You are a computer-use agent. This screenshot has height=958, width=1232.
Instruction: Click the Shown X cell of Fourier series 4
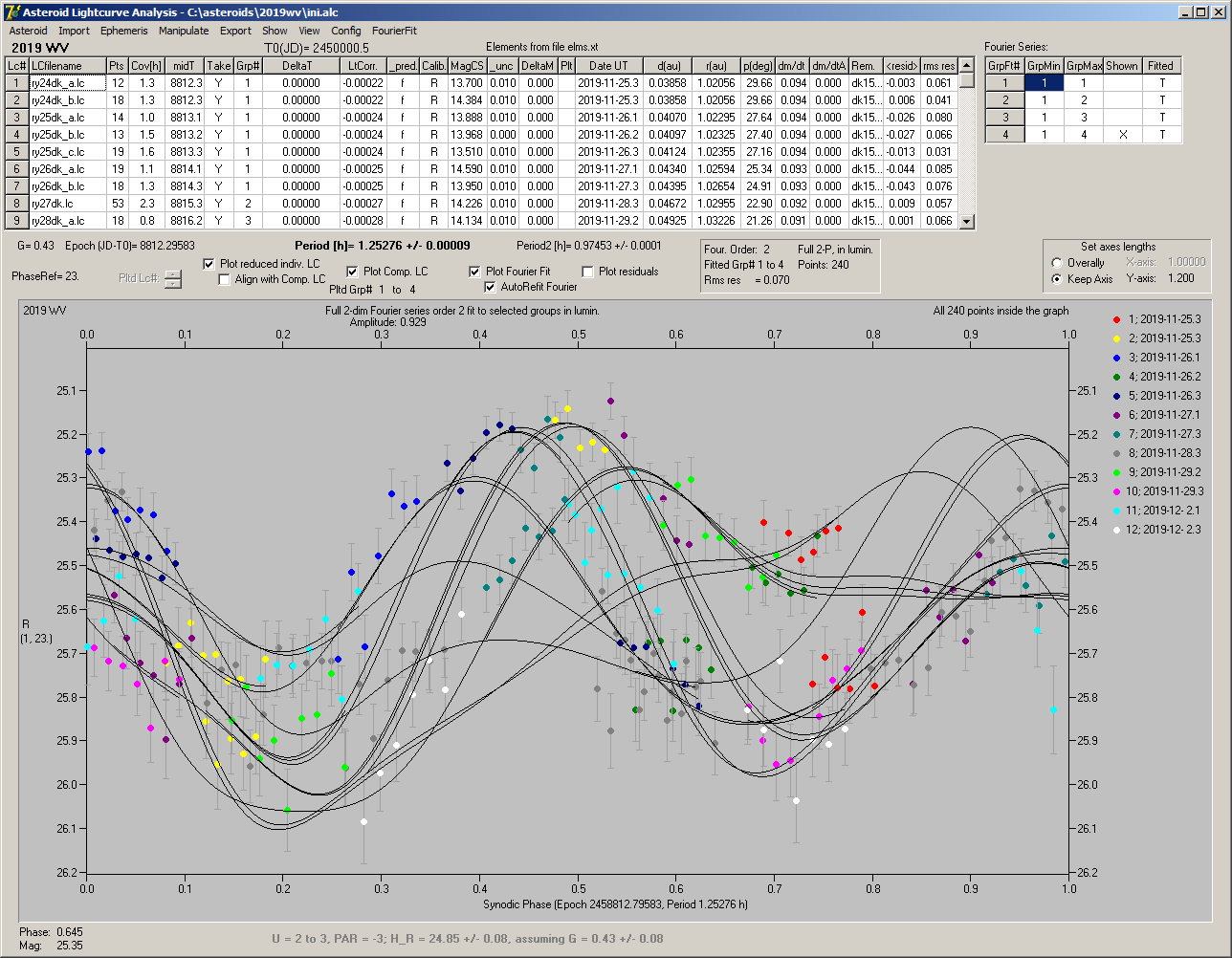[1122, 135]
